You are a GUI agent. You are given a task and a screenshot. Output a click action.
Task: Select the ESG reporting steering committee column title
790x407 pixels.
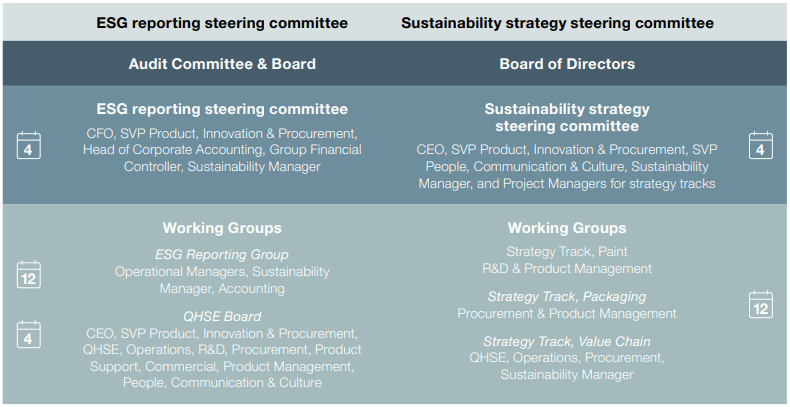(x=222, y=22)
